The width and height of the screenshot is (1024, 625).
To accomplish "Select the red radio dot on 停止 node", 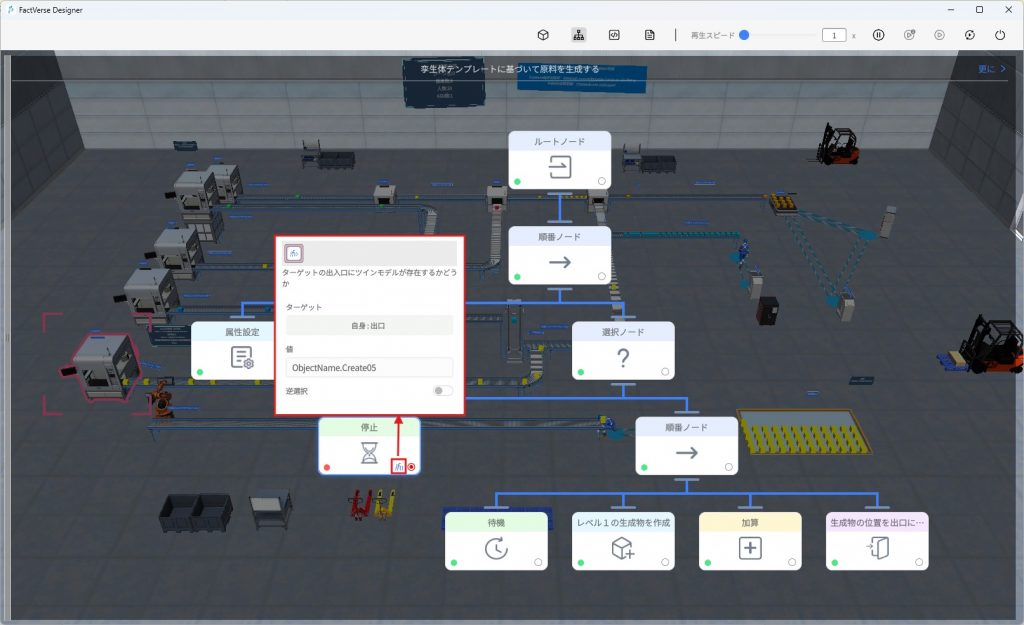I will [x=412, y=467].
